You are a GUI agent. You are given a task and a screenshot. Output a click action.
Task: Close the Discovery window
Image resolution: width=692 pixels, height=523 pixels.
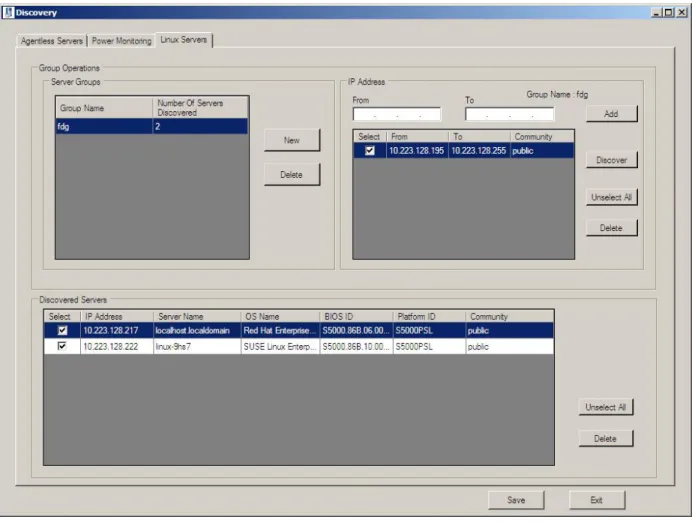pos(682,13)
